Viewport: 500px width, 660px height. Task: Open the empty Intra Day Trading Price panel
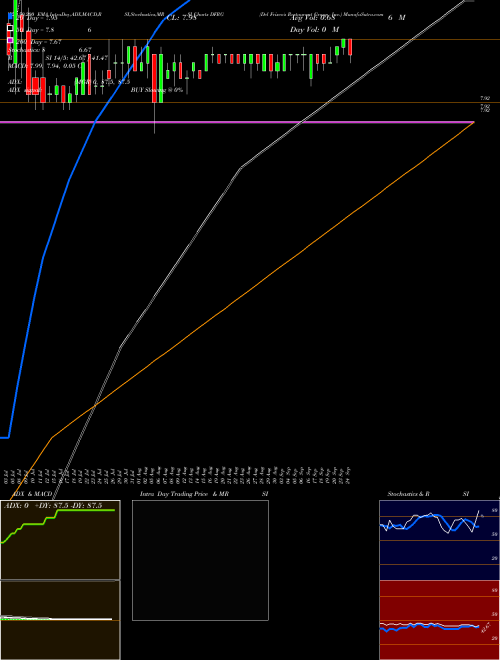(x=200, y=560)
